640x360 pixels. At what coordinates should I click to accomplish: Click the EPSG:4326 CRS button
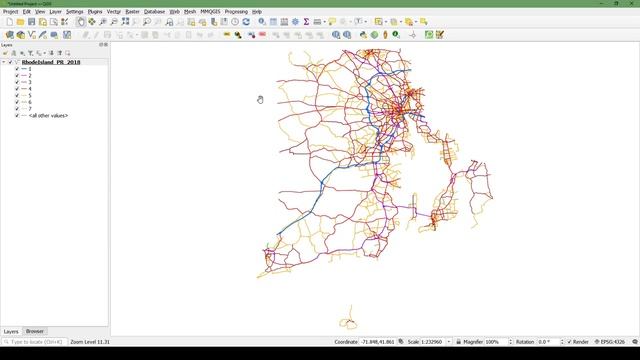coord(610,342)
